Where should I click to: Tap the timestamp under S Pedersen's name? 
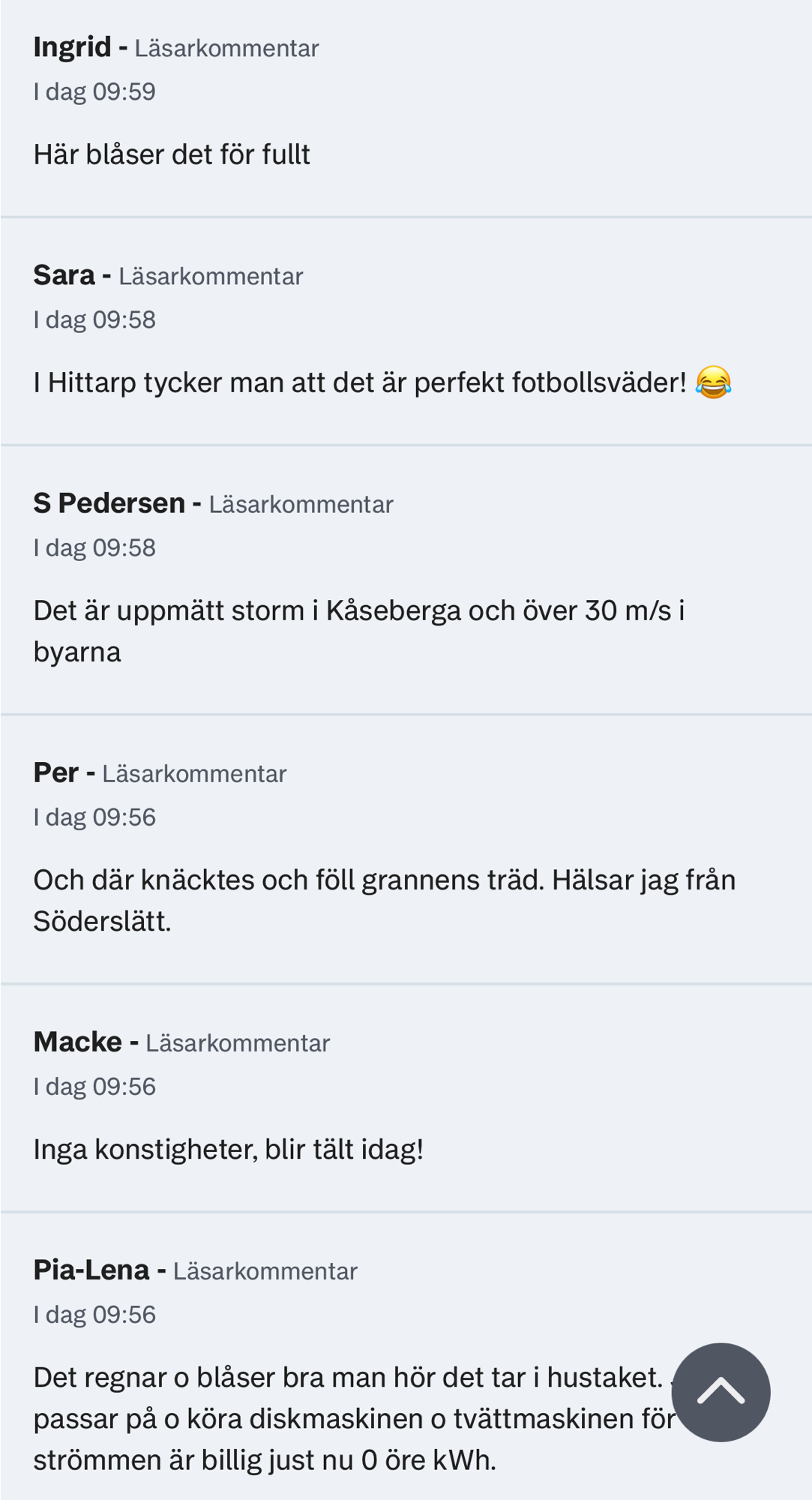click(x=94, y=547)
